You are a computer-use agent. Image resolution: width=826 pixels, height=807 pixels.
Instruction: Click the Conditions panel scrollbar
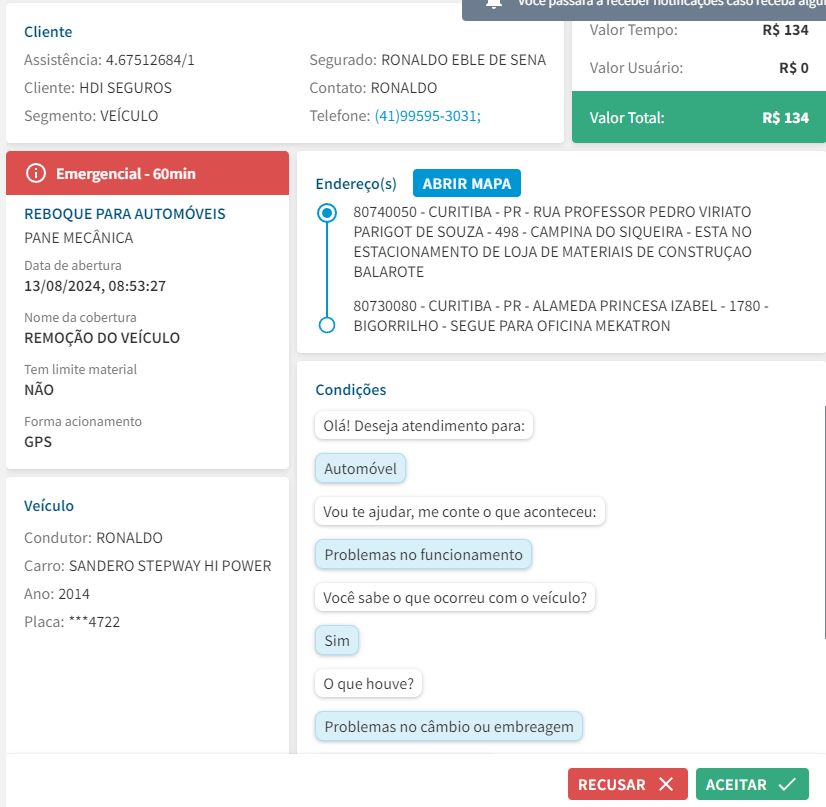[x=824, y=521]
